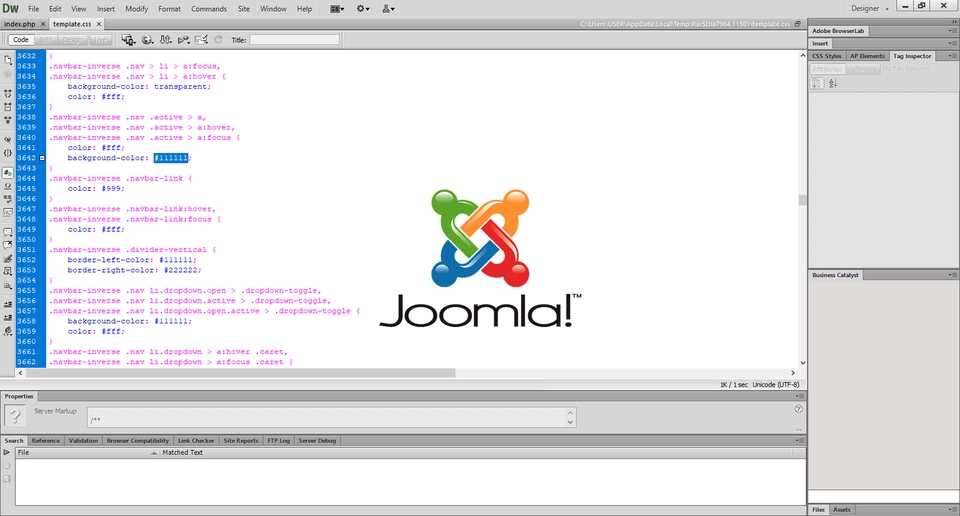Click the Apply Comment icon
The height and width of the screenshot is (516, 960).
8,232
